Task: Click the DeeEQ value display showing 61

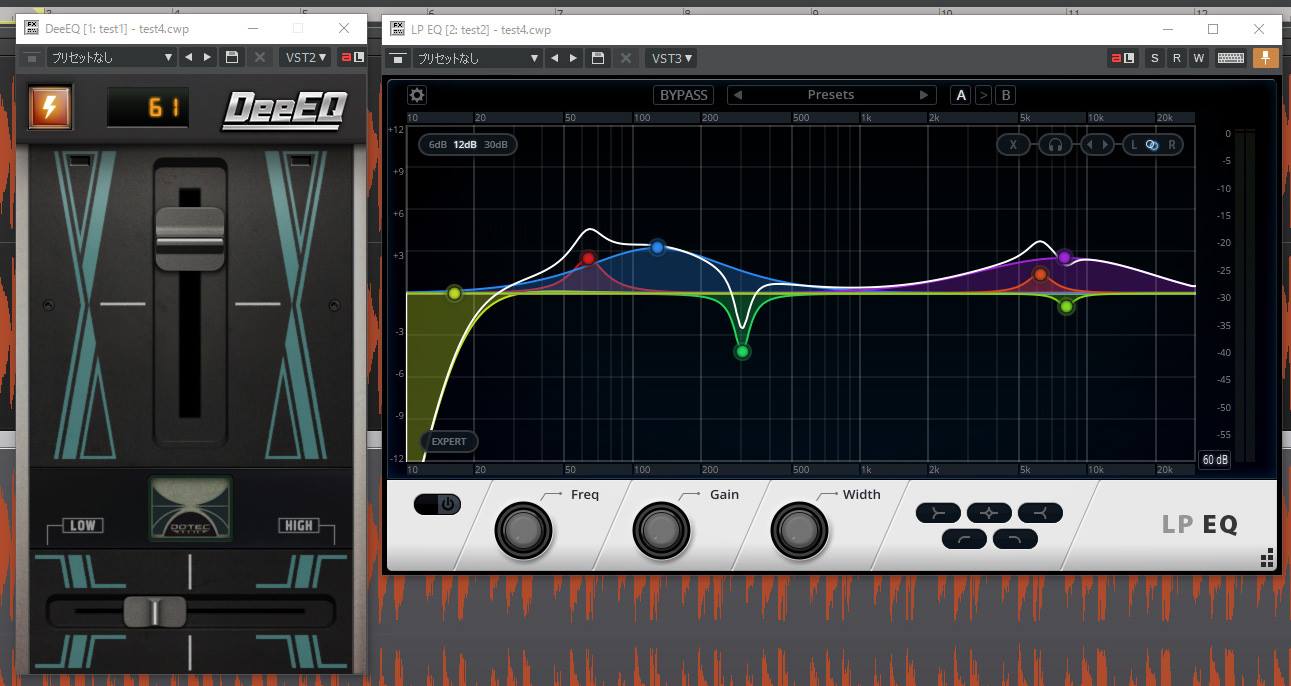Action: 148,108
